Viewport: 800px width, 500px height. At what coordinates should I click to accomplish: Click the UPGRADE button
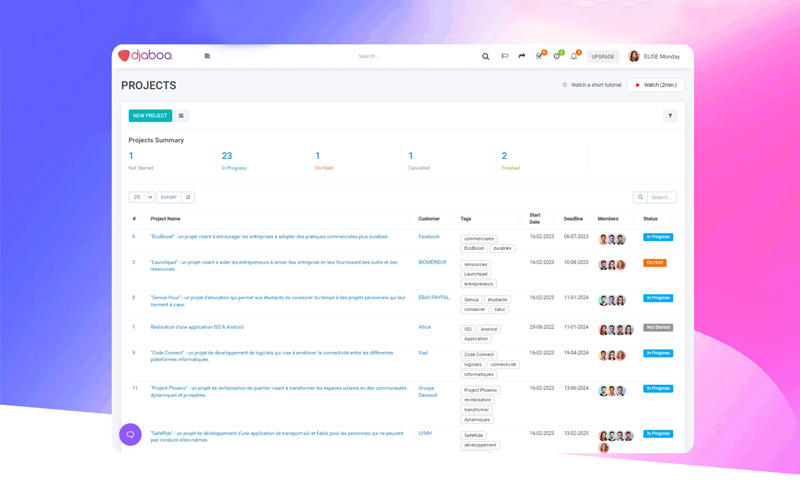click(x=603, y=57)
